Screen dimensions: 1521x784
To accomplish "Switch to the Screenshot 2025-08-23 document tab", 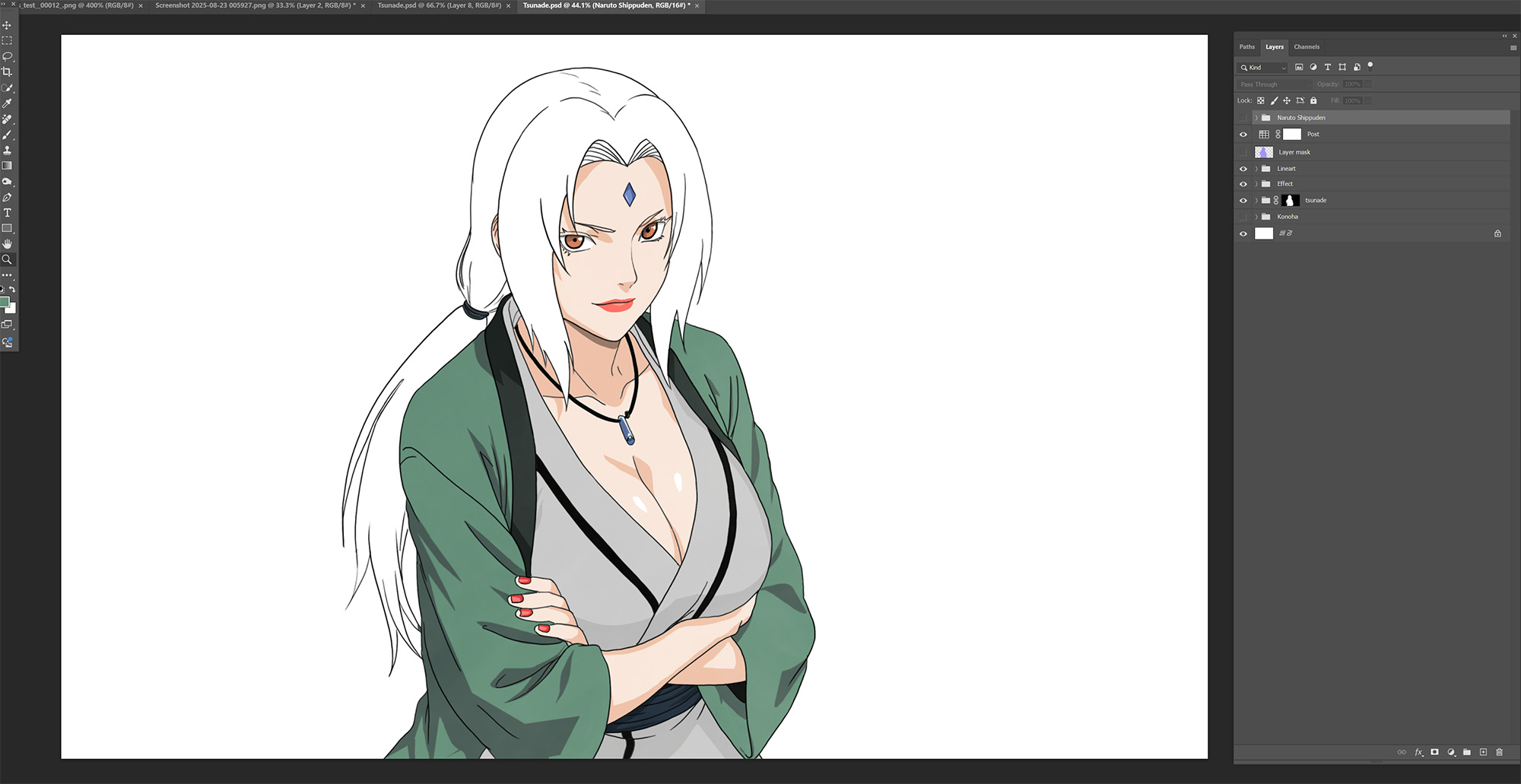I will click(256, 5).
